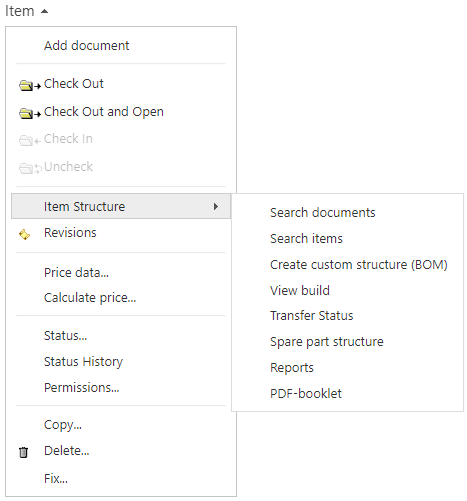Select Create custom structure (BOM)
The width and height of the screenshot is (467, 501).
pyautogui.click(x=359, y=265)
